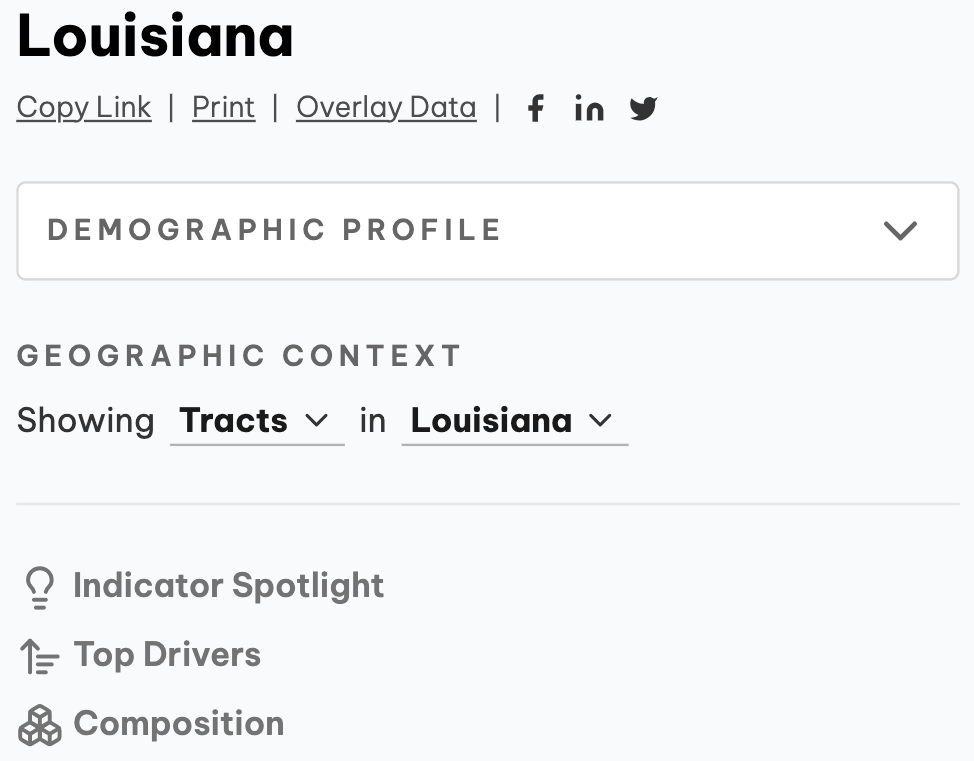Screen dimensions: 974x761
Task: Go to the Top Drivers section
Action: click(x=167, y=655)
